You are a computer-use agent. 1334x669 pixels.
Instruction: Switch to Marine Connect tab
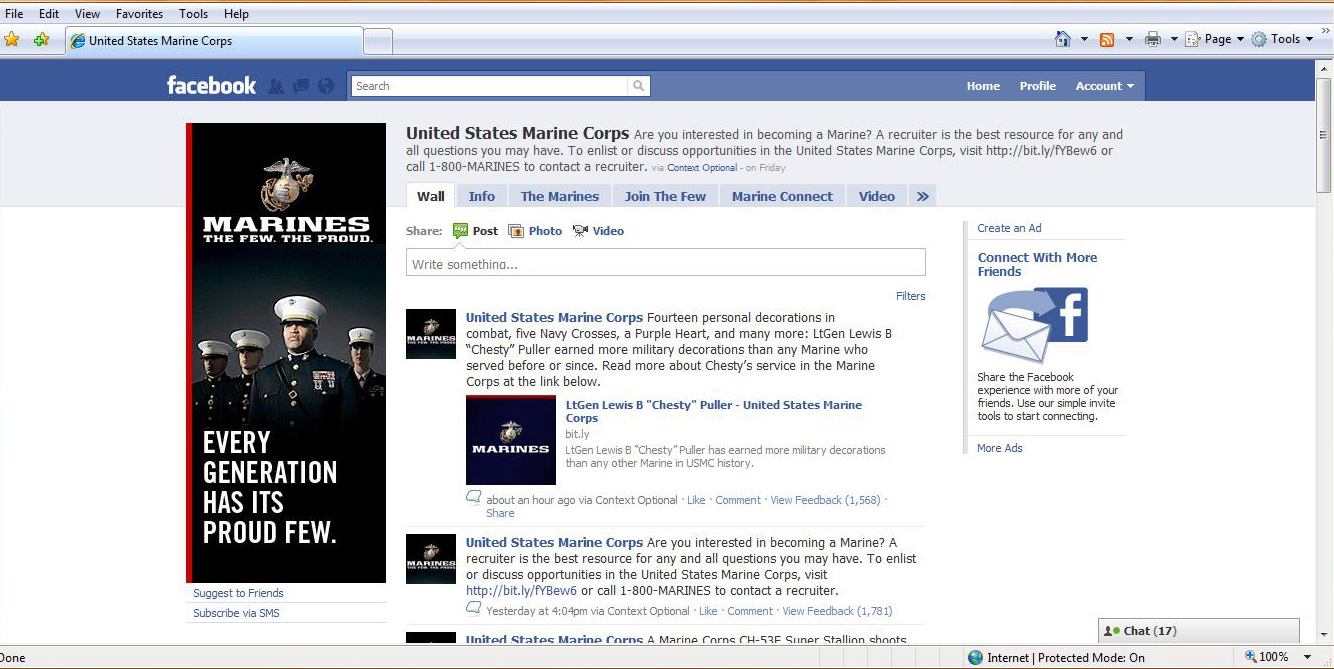(x=782, y=196)
